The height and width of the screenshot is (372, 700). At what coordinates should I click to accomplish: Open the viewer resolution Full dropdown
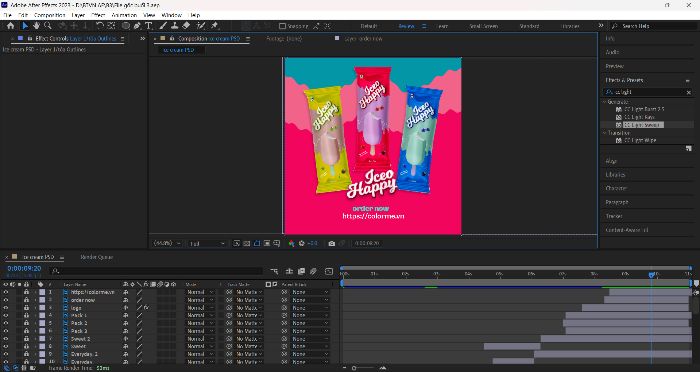click(x=207, y=243)
